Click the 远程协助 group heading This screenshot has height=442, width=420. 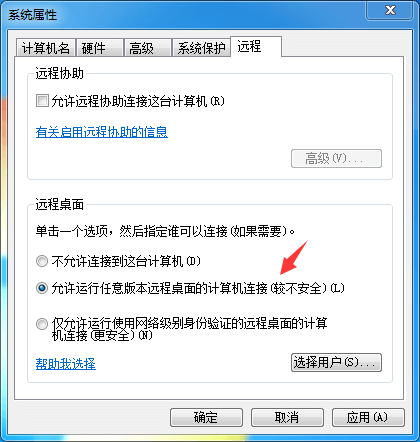pos(60,73)
